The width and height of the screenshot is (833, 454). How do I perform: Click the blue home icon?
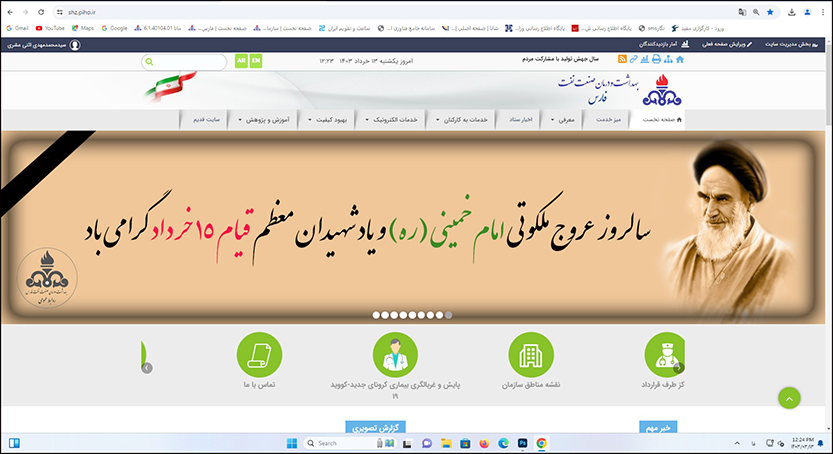pos(679,59)
